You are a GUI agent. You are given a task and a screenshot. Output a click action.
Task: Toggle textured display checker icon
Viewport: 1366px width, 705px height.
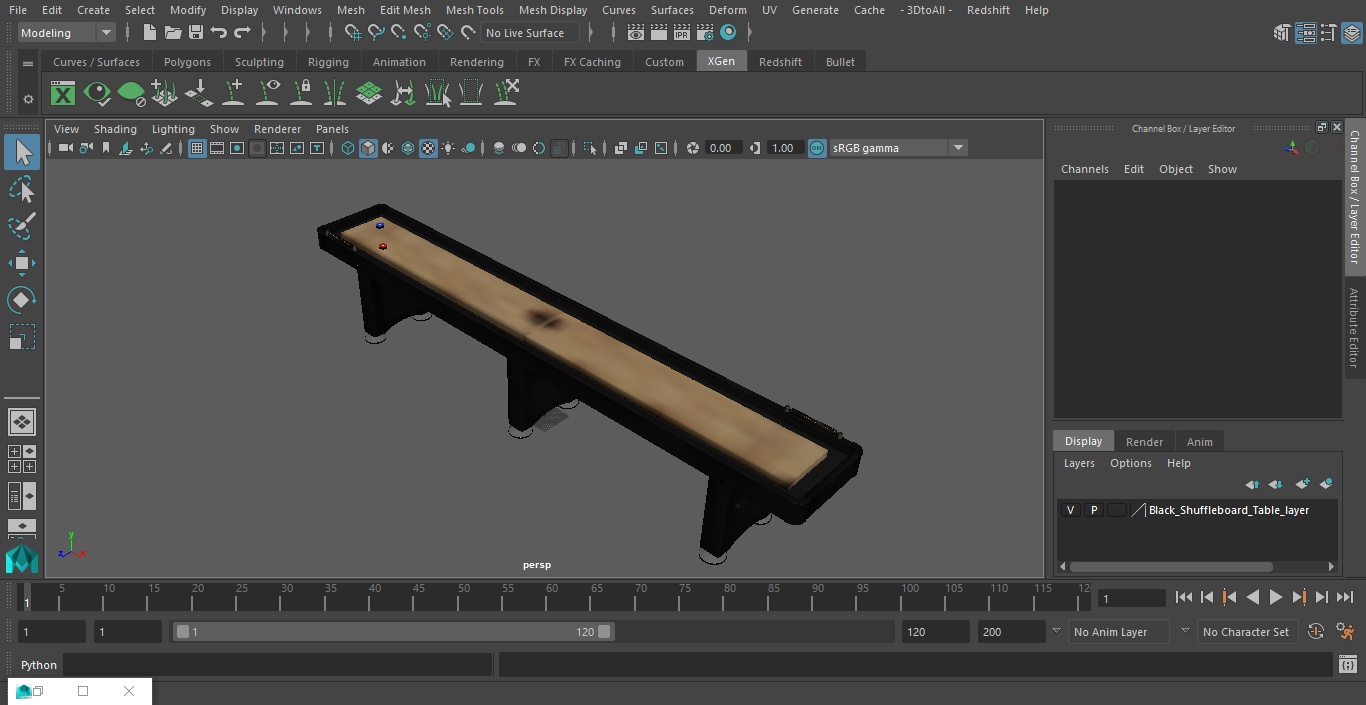[x=428, y=148]
